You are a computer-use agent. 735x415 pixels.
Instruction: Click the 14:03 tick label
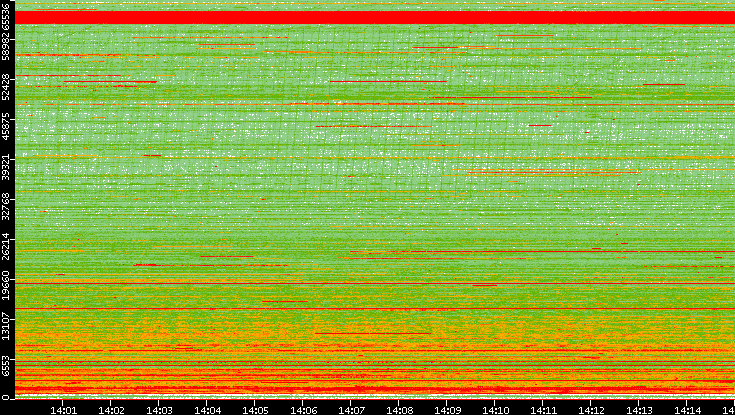point(159,410)
